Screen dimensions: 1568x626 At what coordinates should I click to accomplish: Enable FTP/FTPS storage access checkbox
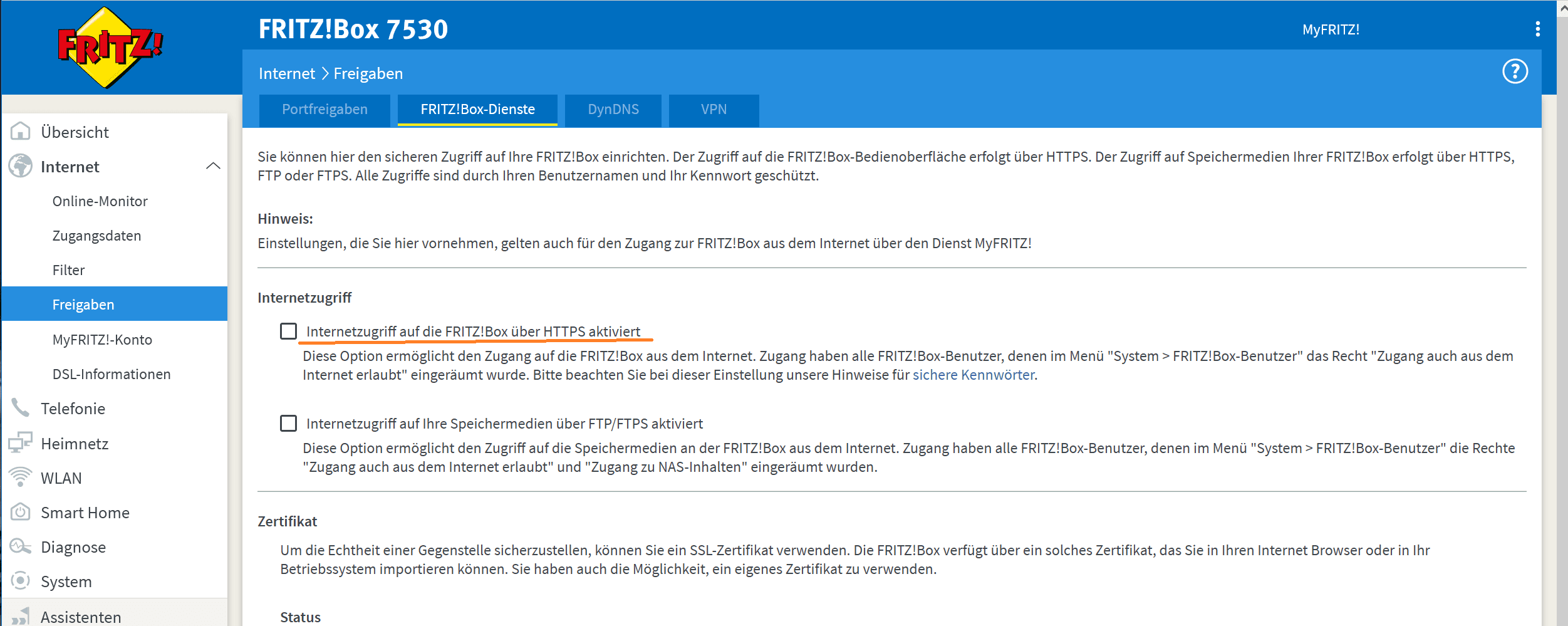(288, 424)
